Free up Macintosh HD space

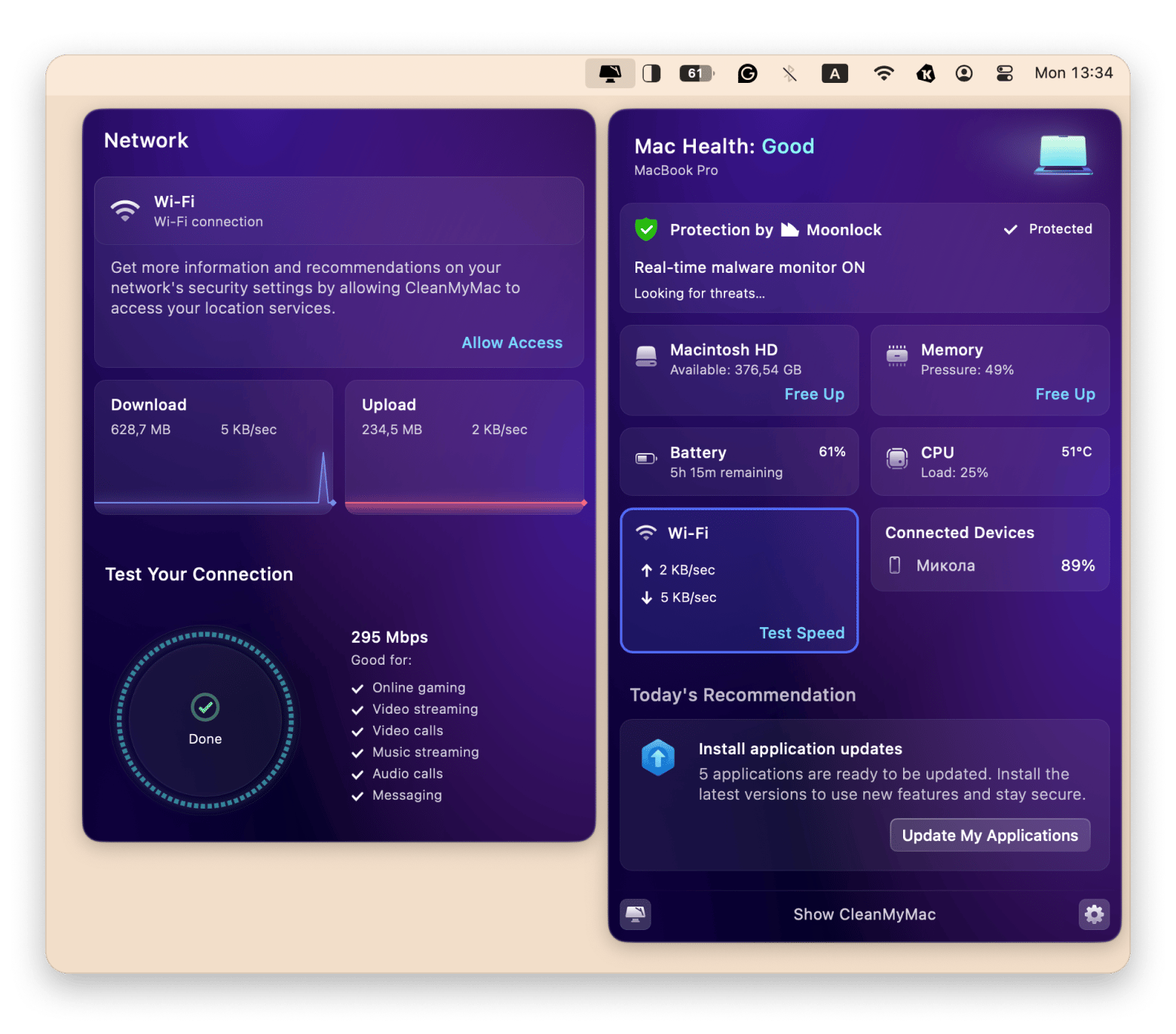[x=814, y=394]
